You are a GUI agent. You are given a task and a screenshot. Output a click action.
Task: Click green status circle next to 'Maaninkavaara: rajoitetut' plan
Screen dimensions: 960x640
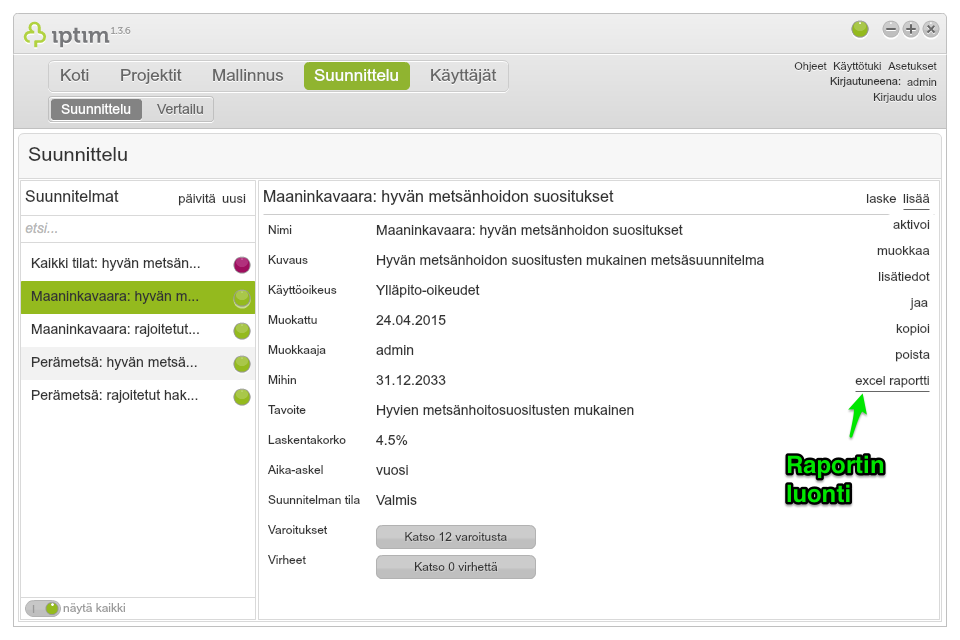click(241, 330)
